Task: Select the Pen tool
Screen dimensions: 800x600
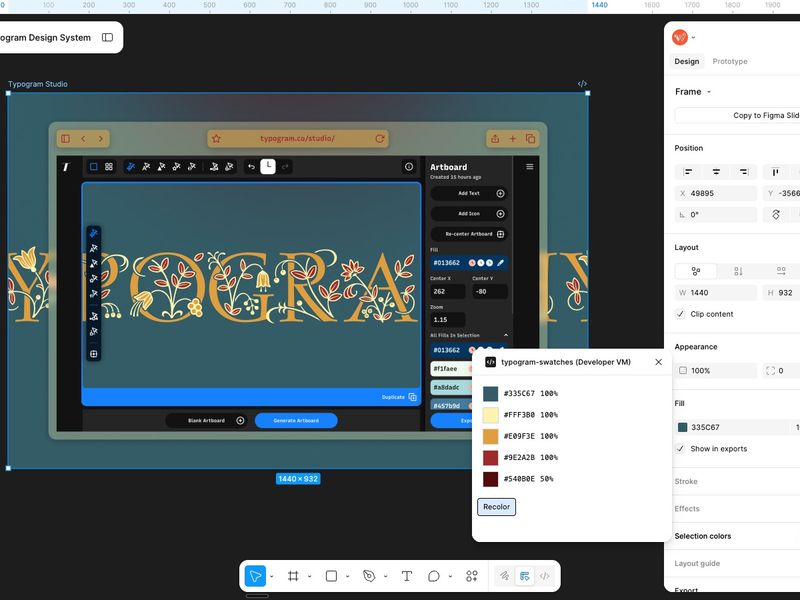Action: [369, 576]
